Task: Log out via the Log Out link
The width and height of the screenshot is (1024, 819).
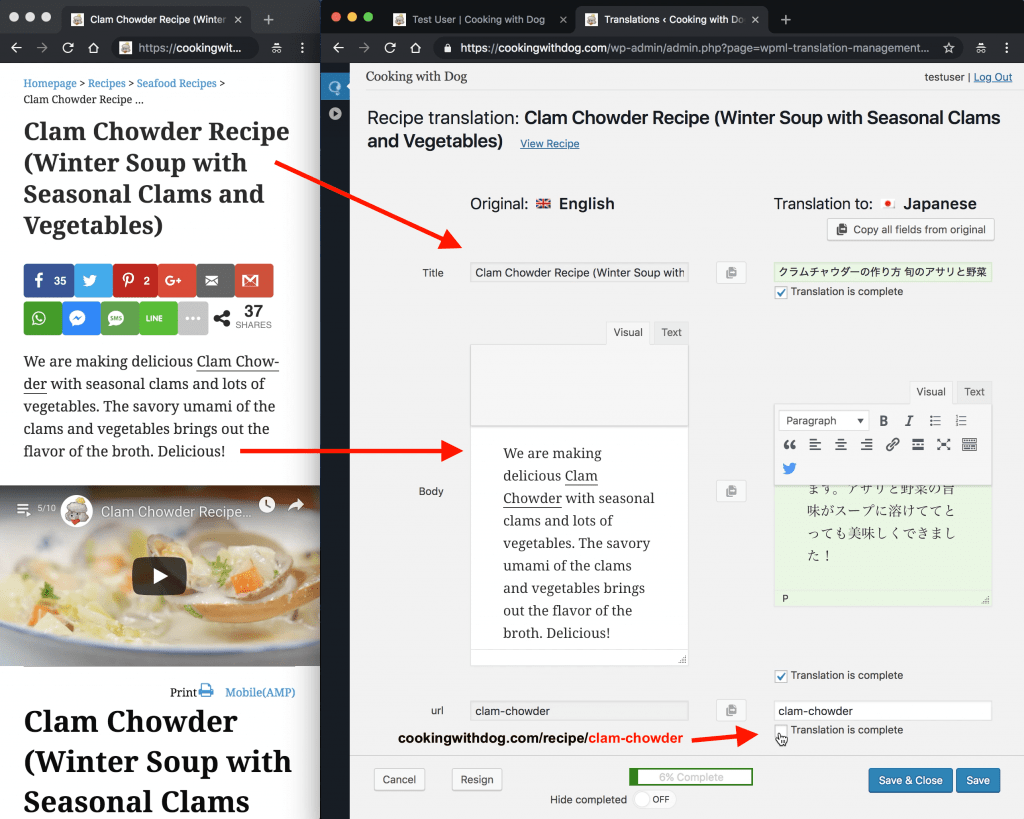Action: [x=993, y=77]
